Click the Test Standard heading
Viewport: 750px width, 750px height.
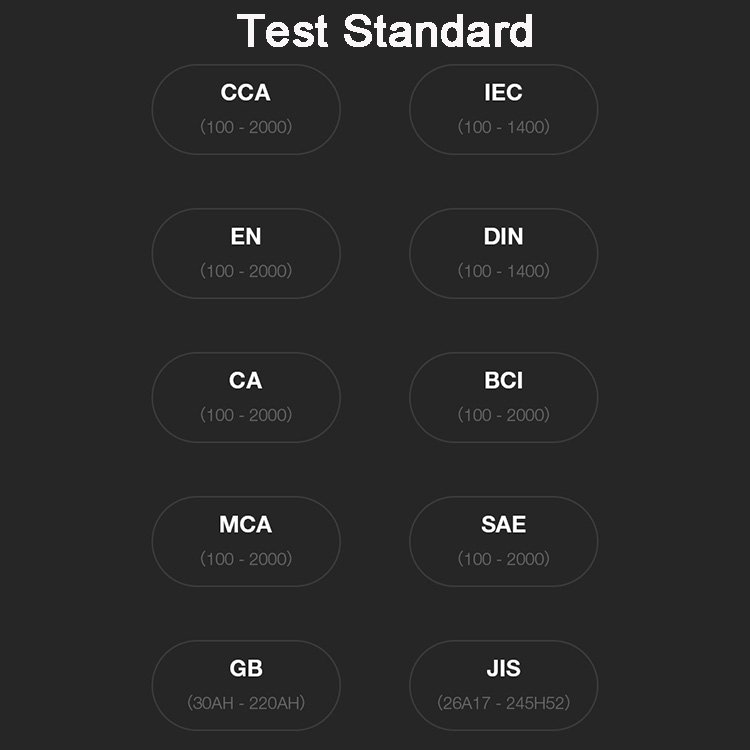pyautogui.click(x=385, y=31)
